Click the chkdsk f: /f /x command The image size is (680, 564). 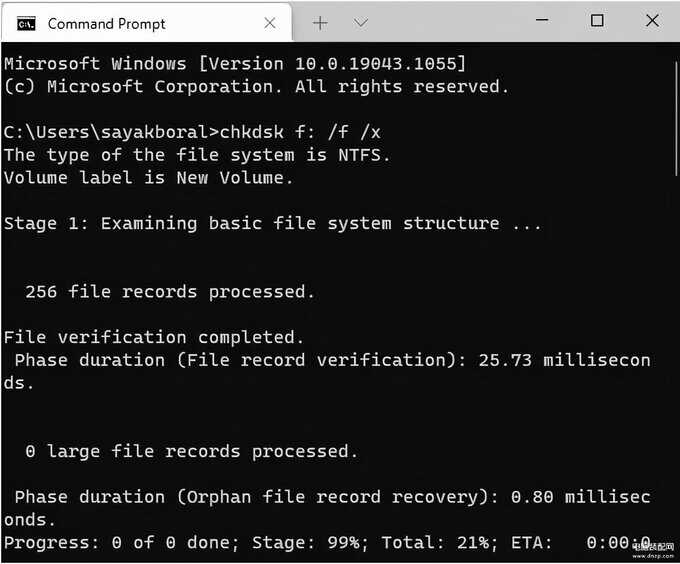pos(300,132)
